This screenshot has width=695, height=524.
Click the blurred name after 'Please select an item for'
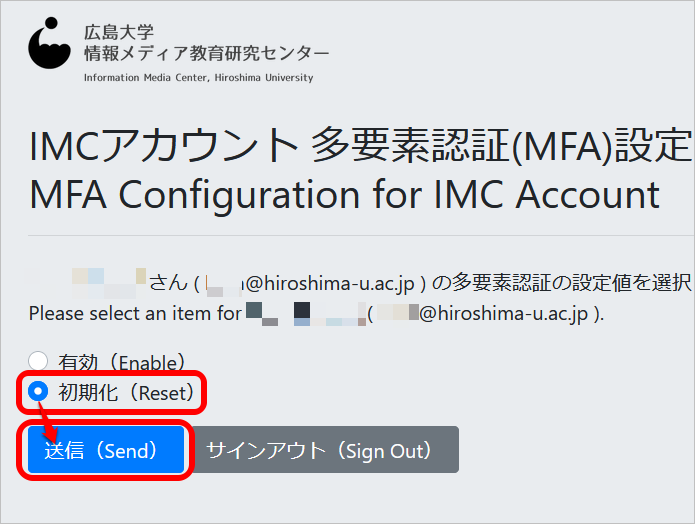[x=306, y=314]
